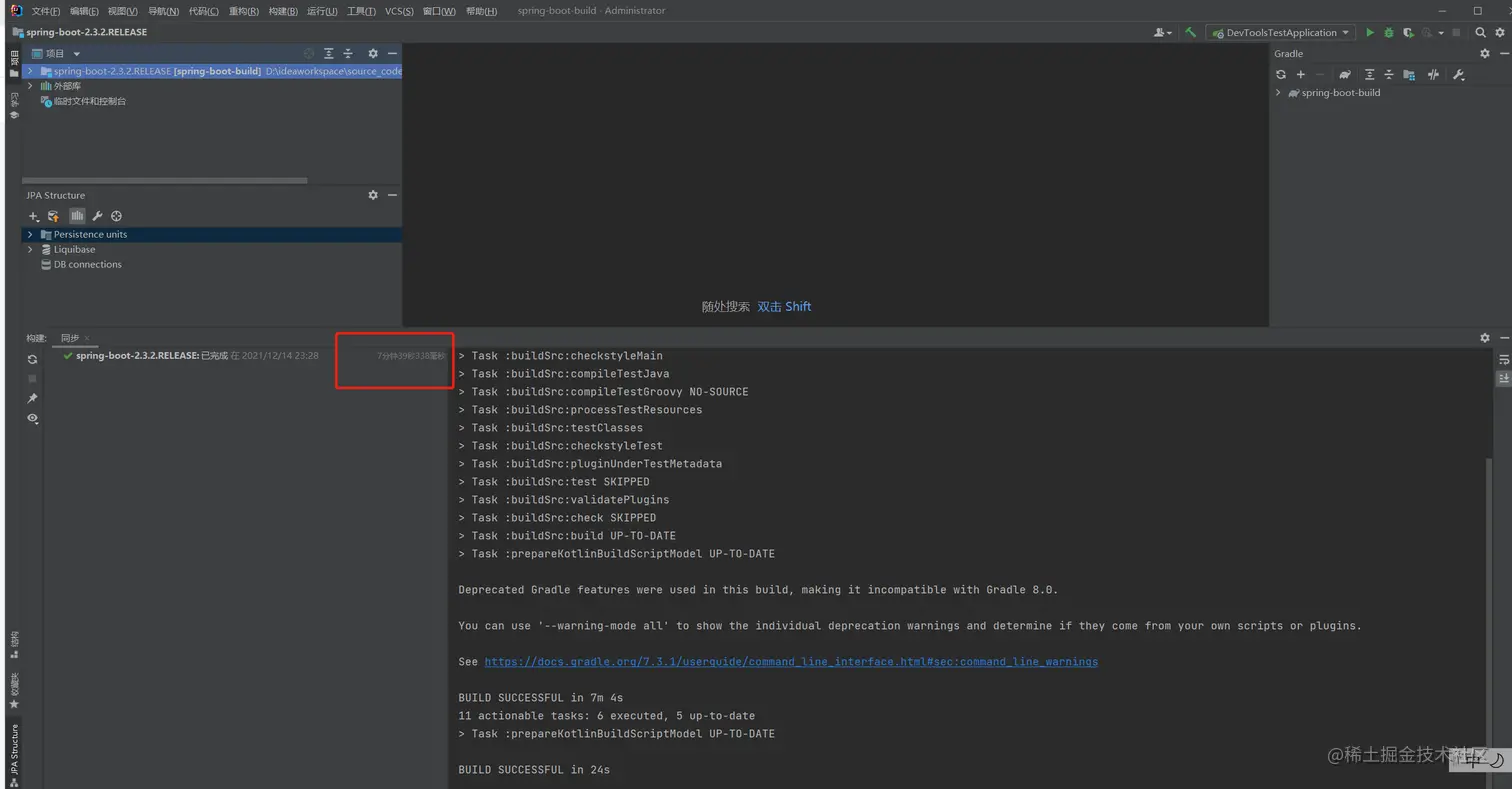Click '11 actionable tasks' output line
This screenshot has height=789, width=1512.
tap(607, 716)
